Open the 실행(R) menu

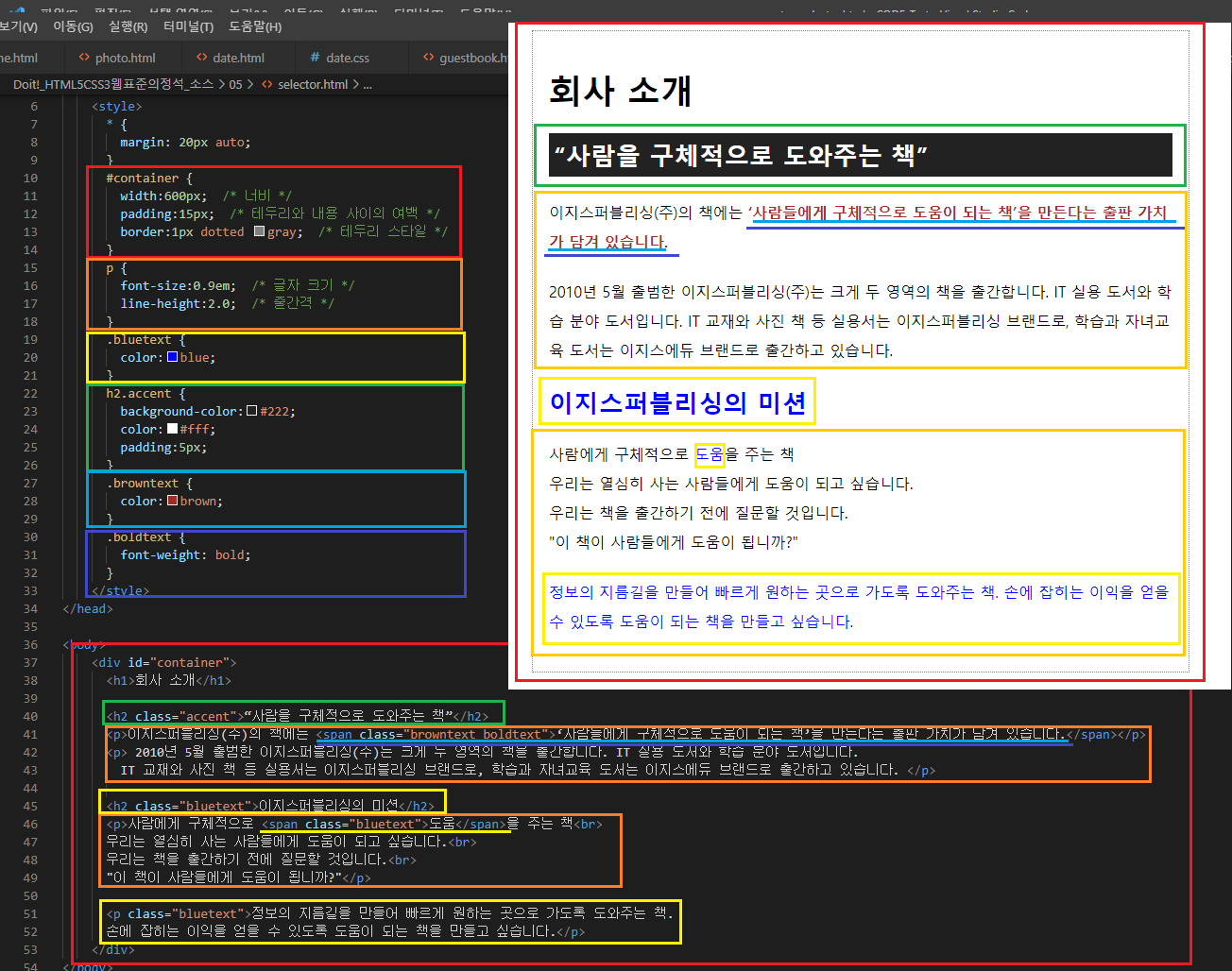pyautogui.click(x=128, y=26)
